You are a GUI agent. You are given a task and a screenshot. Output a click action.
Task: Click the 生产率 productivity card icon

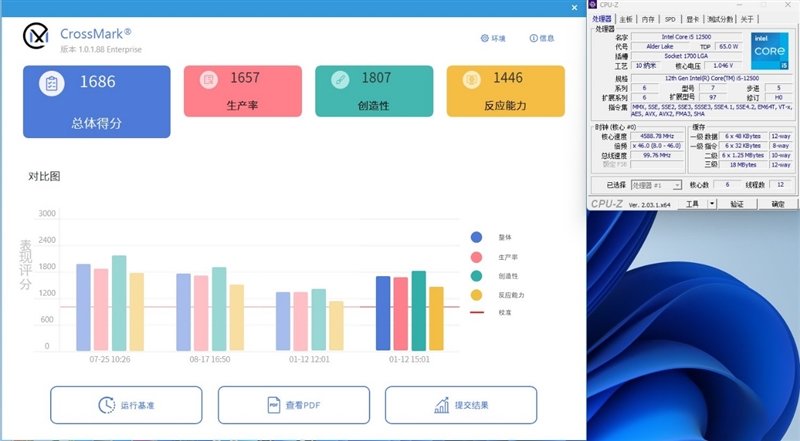coord(209,79)
